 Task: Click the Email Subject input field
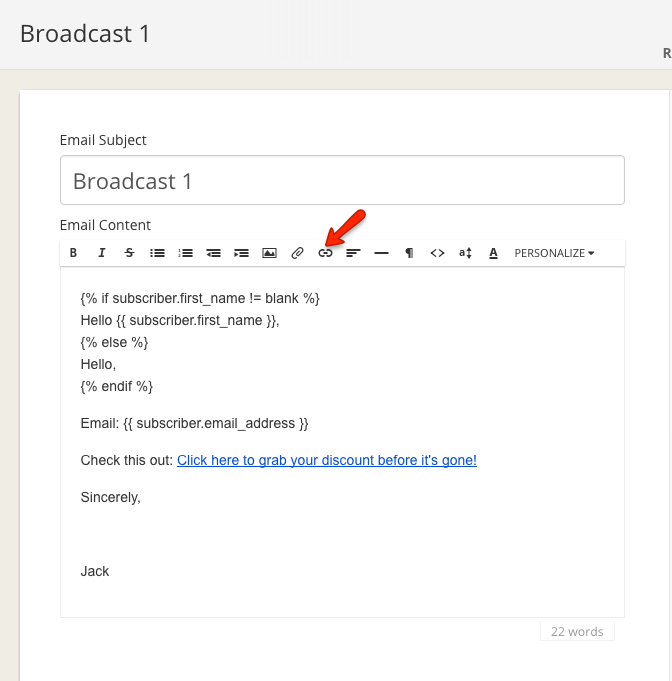[342, 180]
